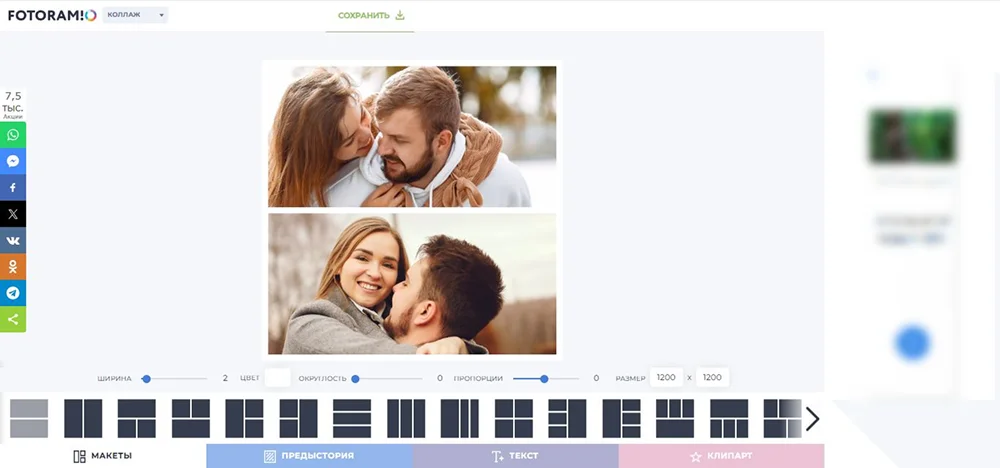Share via the WhatsApp icon
Screen dimensions: 1000x468
click(x=13, y=135)
